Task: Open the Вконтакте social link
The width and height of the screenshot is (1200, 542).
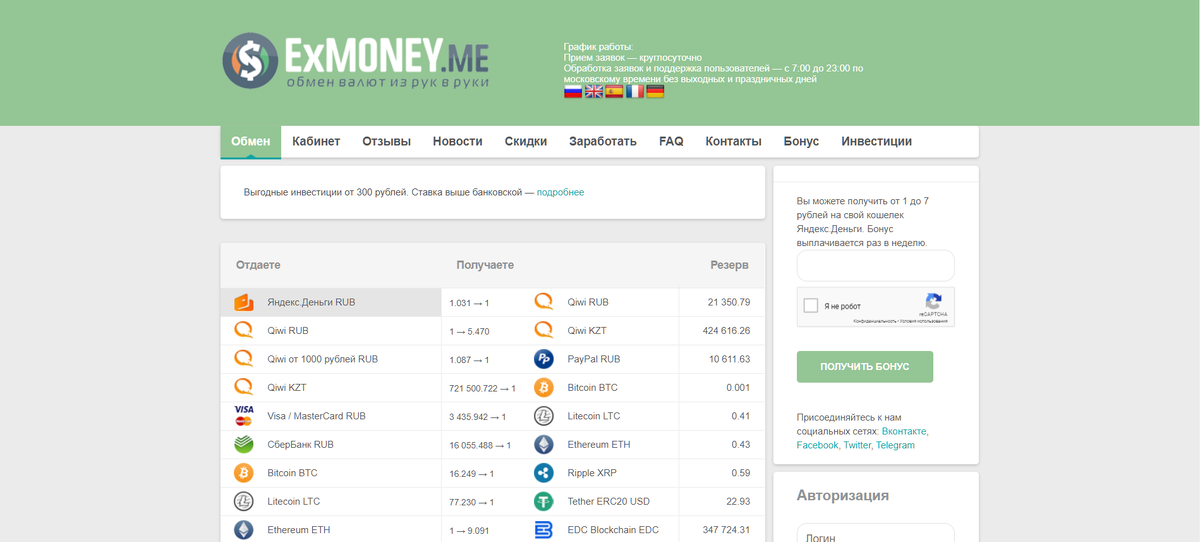Action: coord(904,431)
